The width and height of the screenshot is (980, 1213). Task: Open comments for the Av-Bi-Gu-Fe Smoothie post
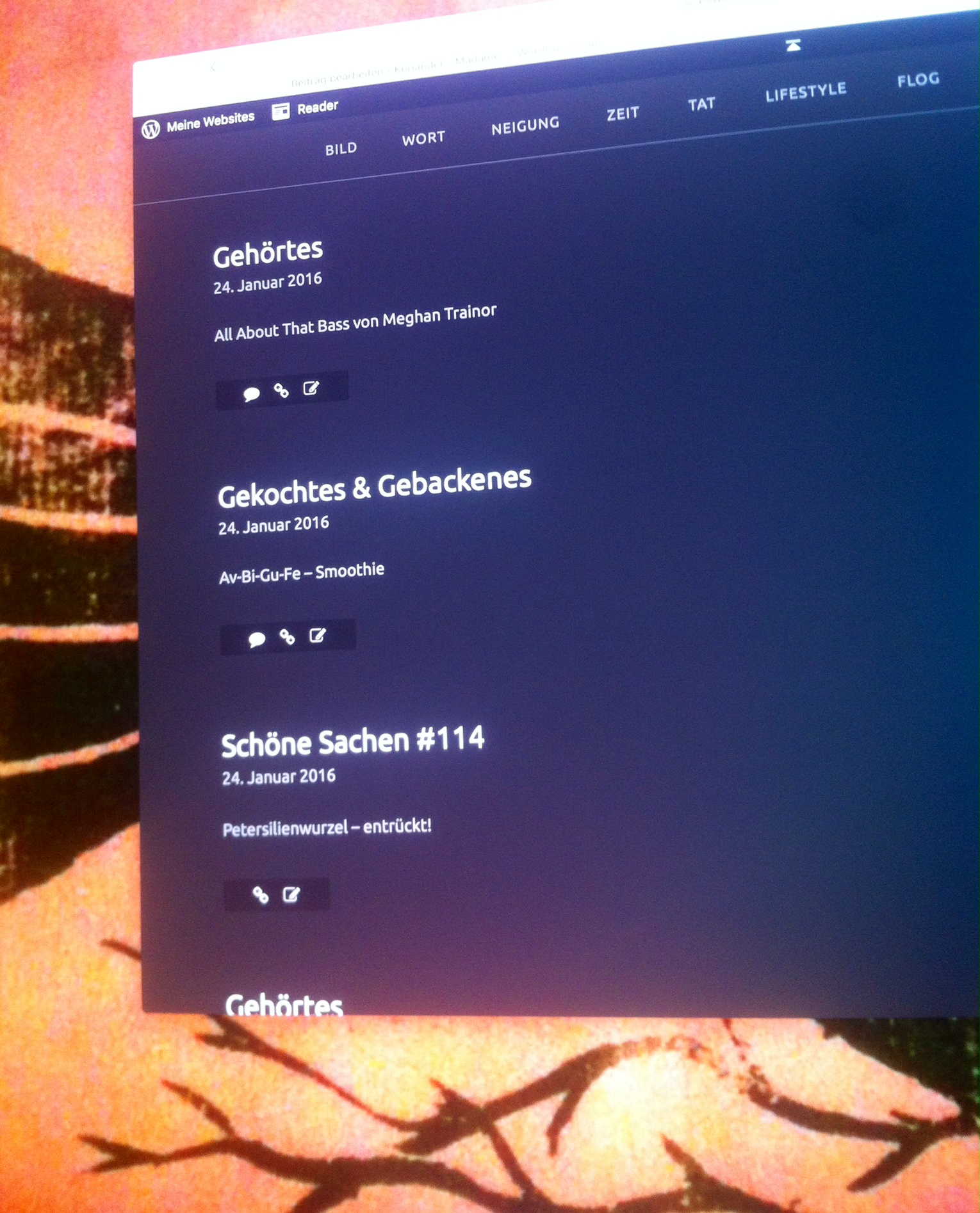256,639
